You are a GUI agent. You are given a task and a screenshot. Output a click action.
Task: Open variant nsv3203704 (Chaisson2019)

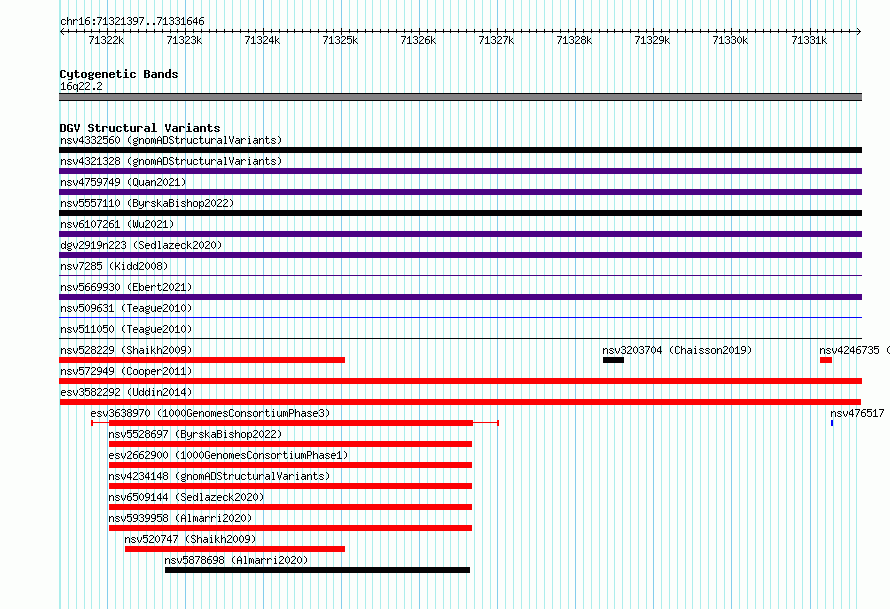tap(677, 350)
